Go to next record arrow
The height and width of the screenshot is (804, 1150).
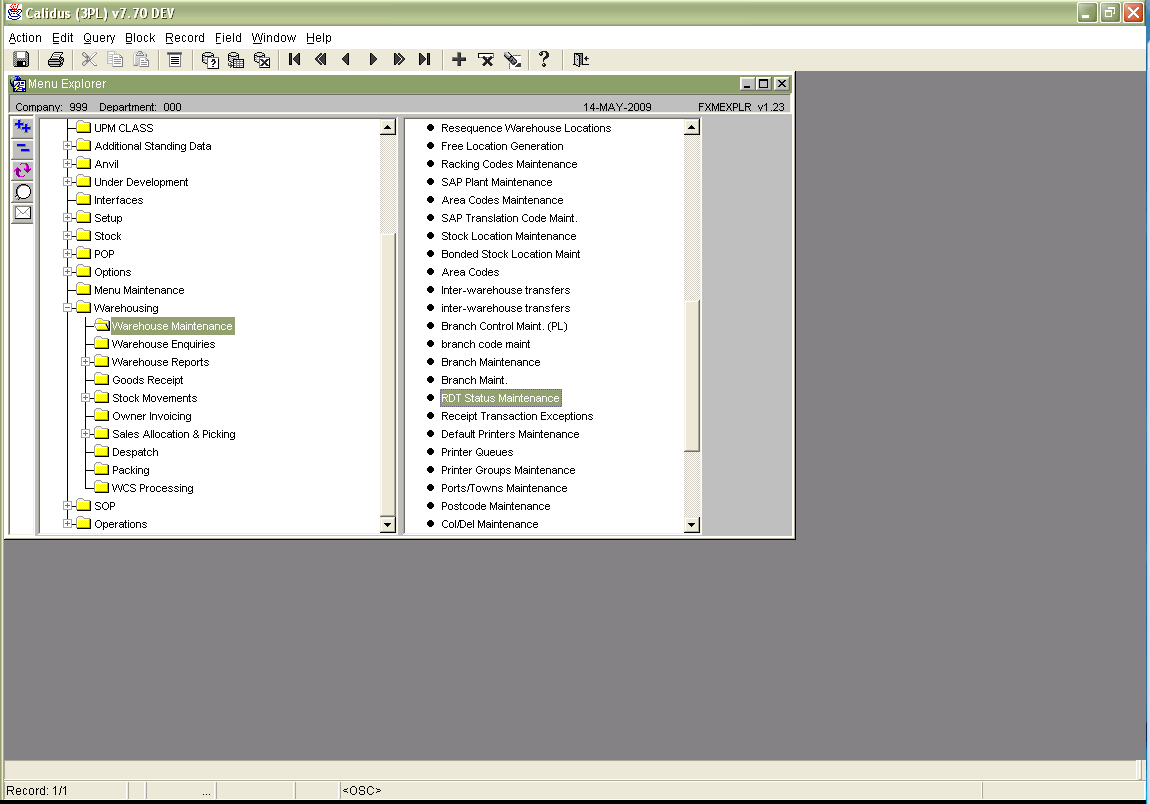pos(373,59)
